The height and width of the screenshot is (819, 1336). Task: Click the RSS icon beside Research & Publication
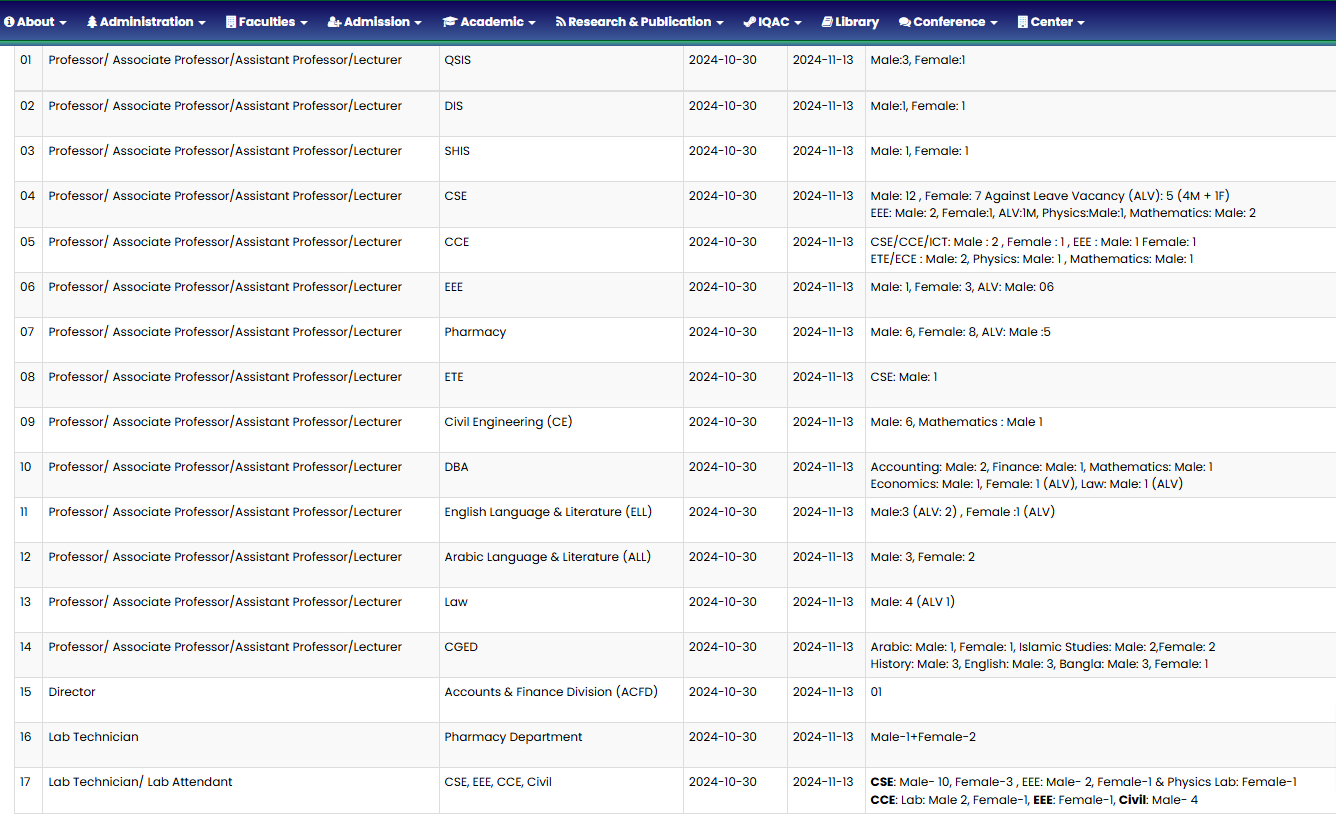[561, 22]
